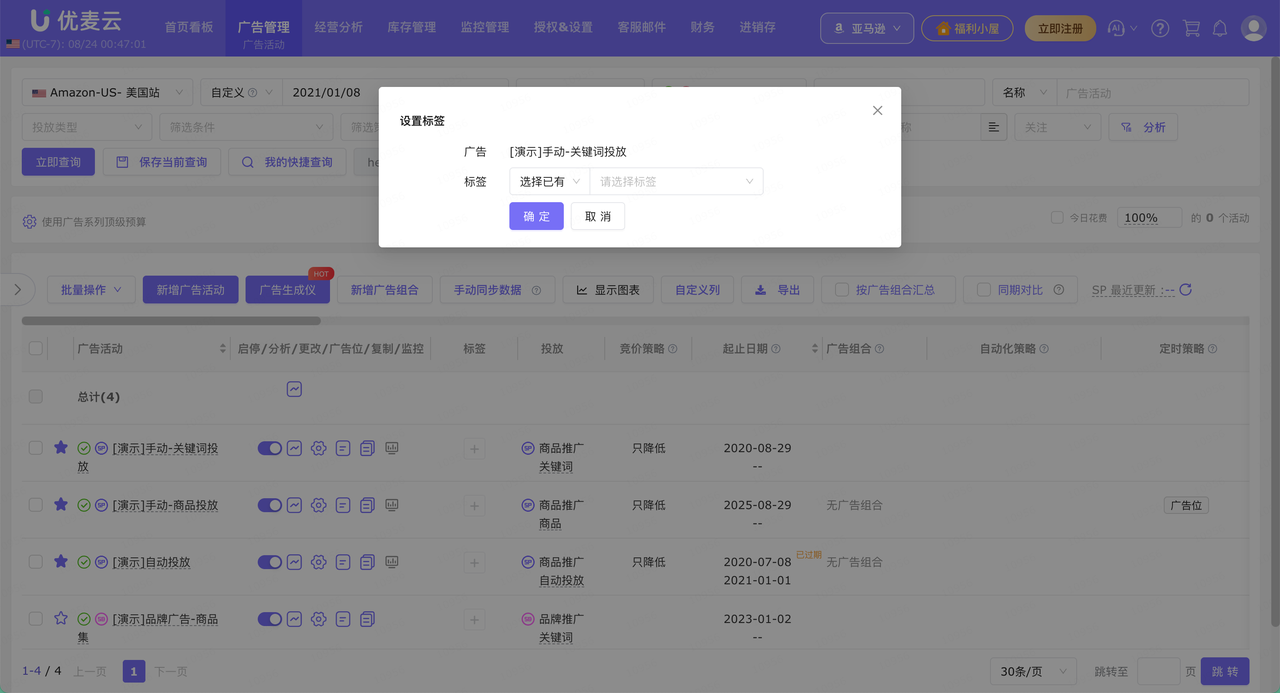Open the 福利小屋 link
This screenshot has height=693, width=1280.
coord(967,29)
